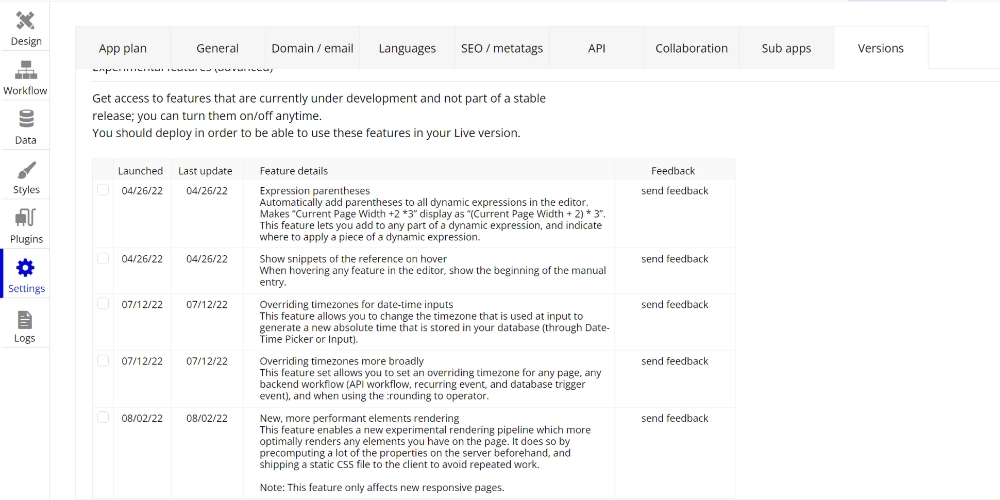The width and height of the screenshot is (1000, 500).
Task: Send feedback for performant elements rendering
Action: click(x=674, y=418)
